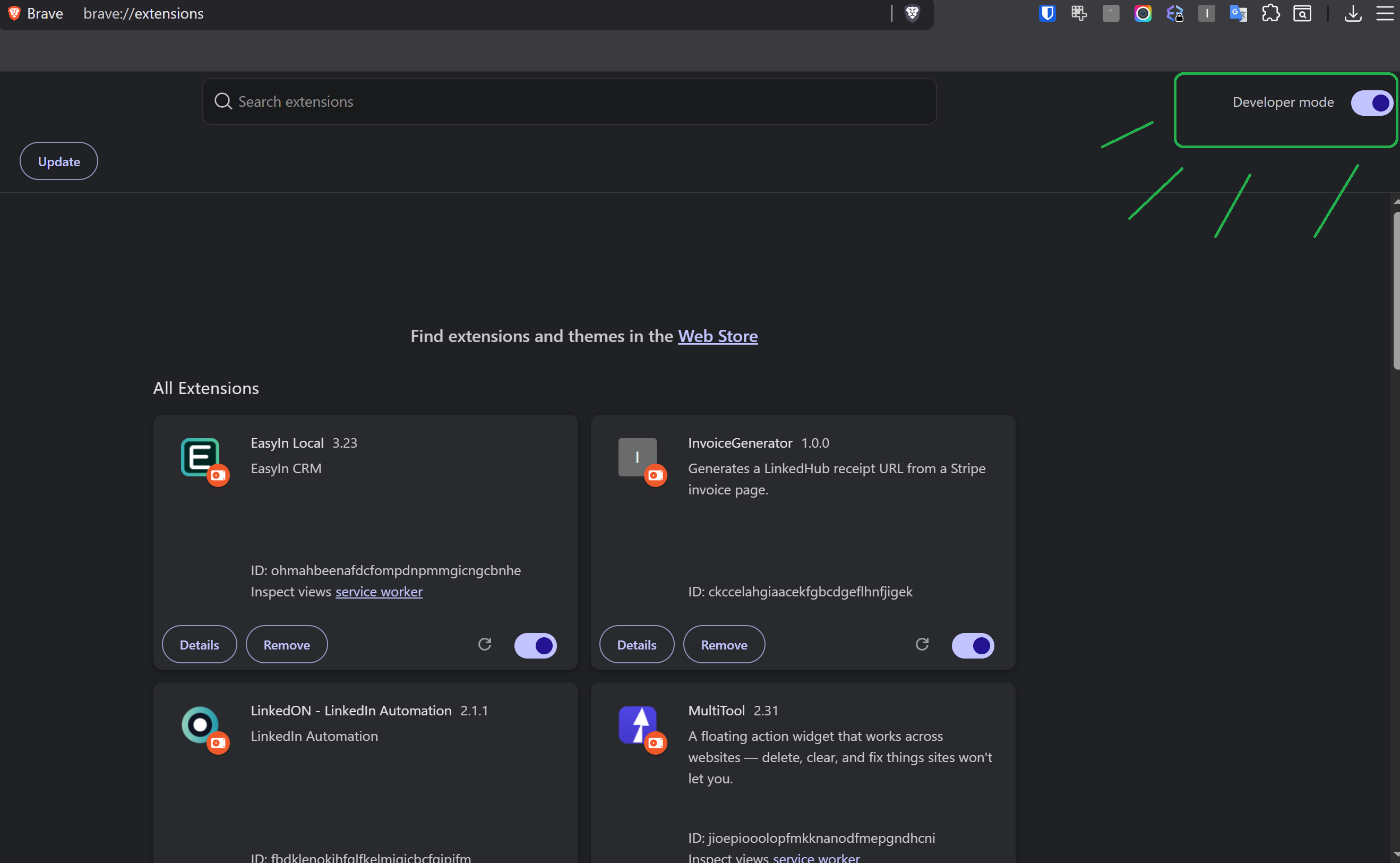Disable the InvoiceGenerator extension

[973, 646]
